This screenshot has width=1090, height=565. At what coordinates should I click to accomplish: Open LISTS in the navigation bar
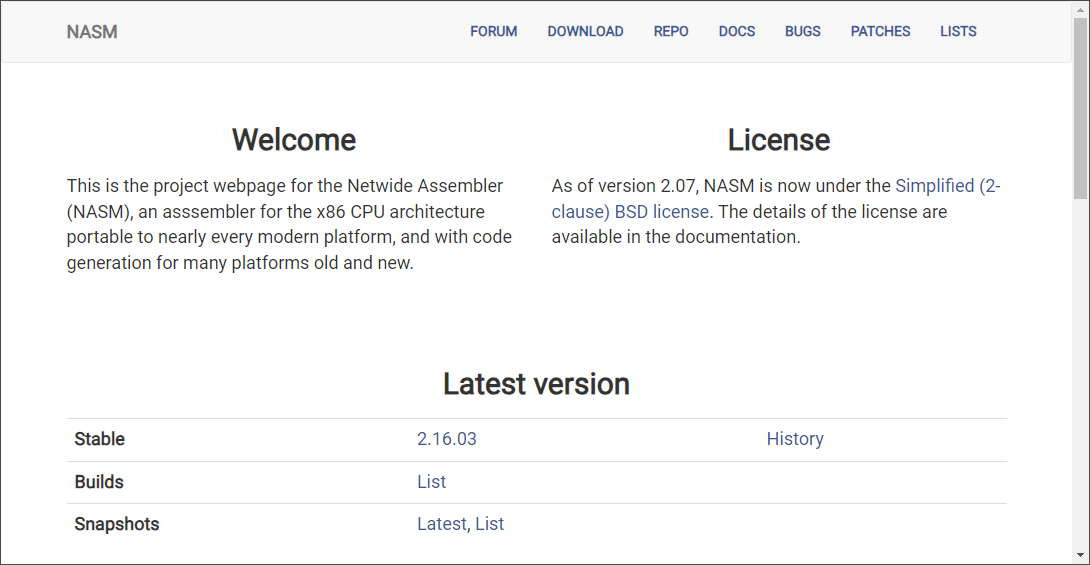pos(958,32)
